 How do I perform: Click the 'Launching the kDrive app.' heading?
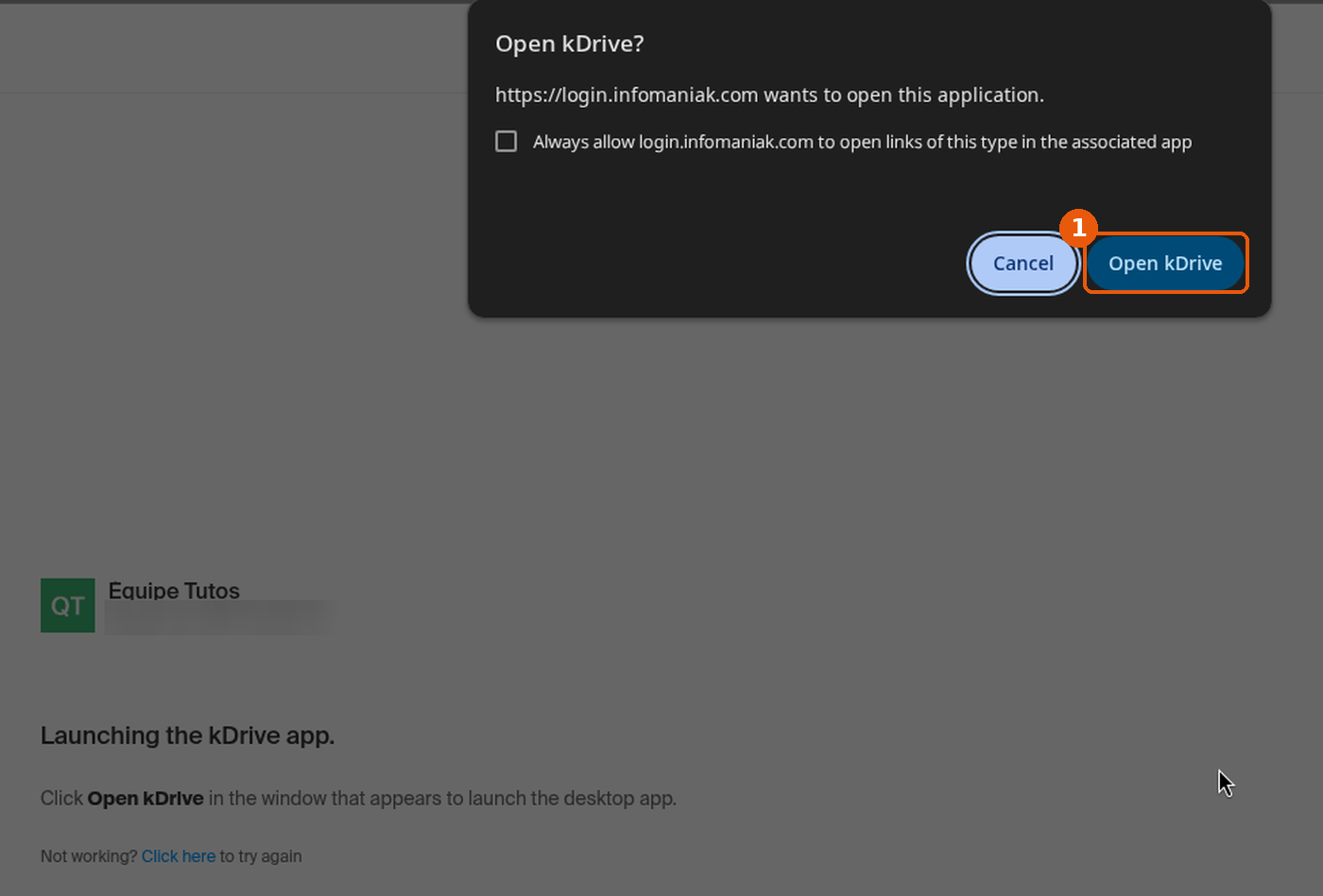coord(188,735)
